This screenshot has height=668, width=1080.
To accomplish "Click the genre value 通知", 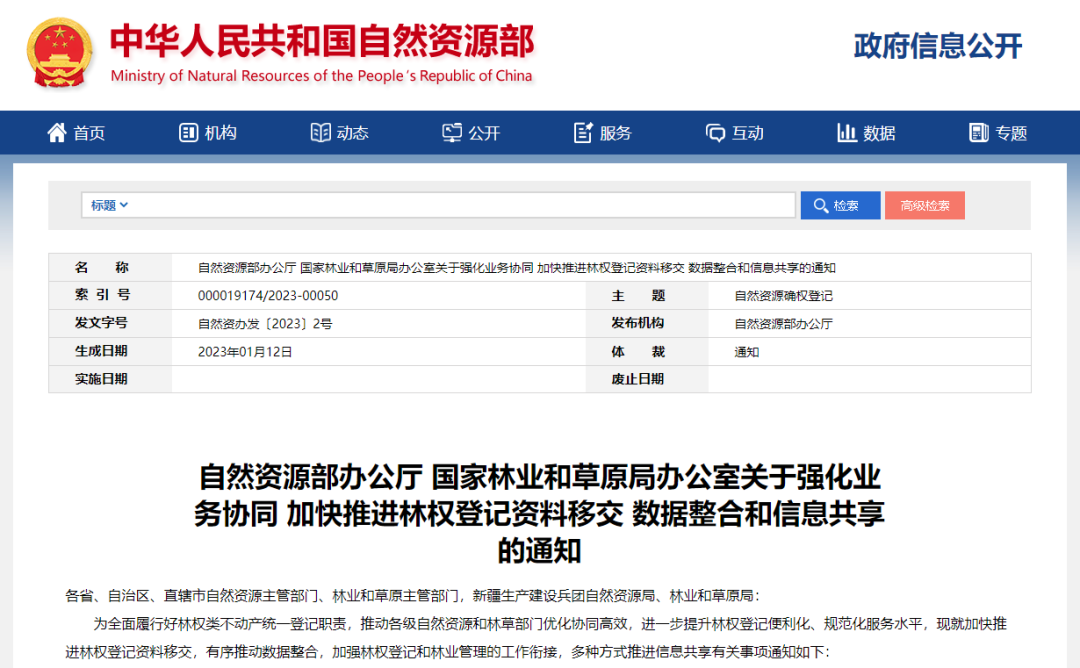I will [747, 352].
